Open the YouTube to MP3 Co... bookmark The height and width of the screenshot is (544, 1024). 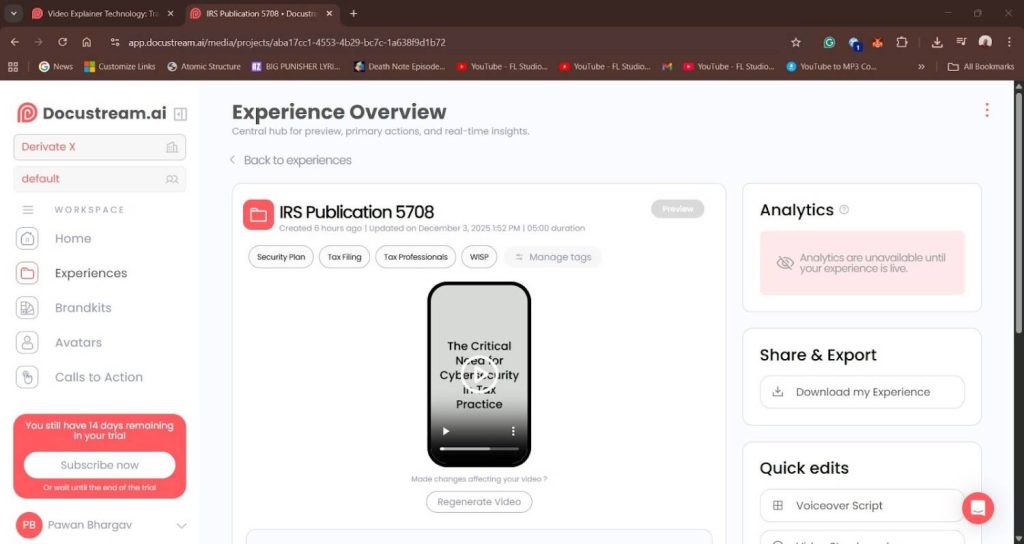(831, 67)
